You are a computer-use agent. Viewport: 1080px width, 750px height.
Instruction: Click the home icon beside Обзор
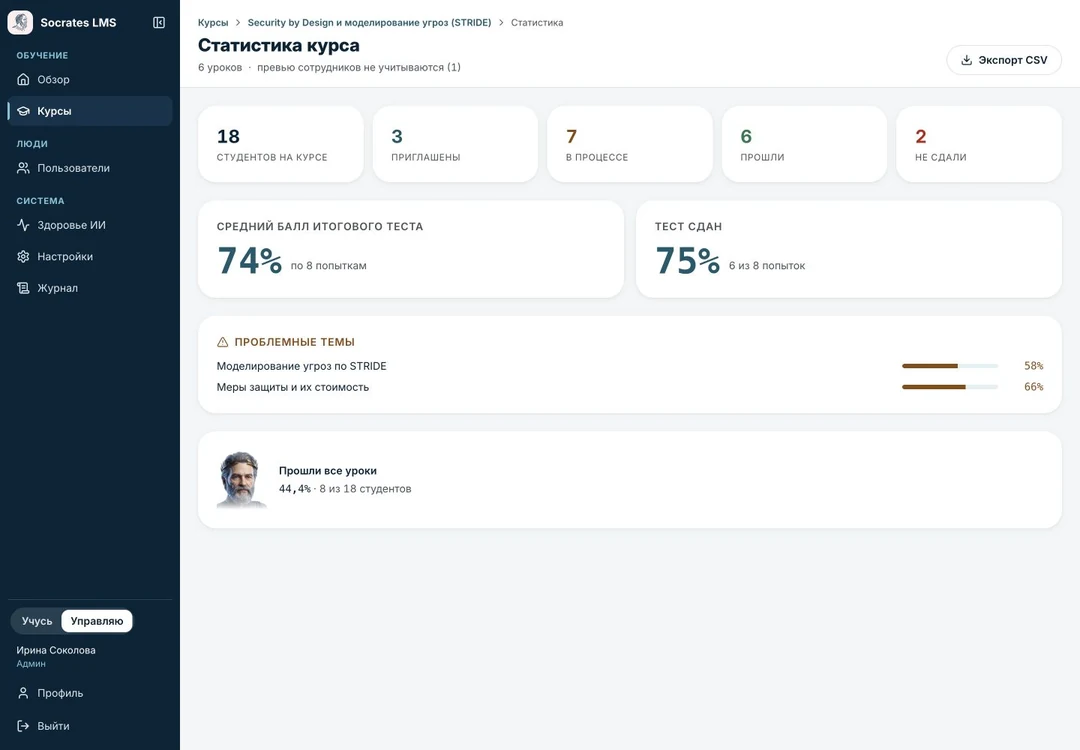[23, 79]
